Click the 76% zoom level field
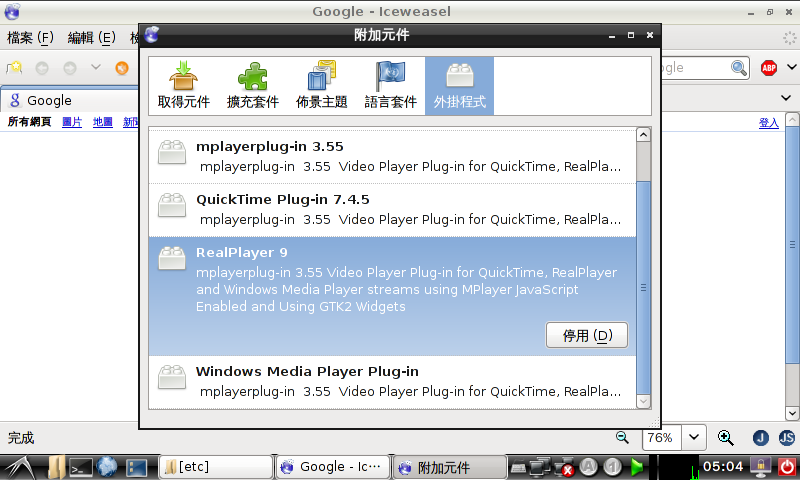 [661, 438]
